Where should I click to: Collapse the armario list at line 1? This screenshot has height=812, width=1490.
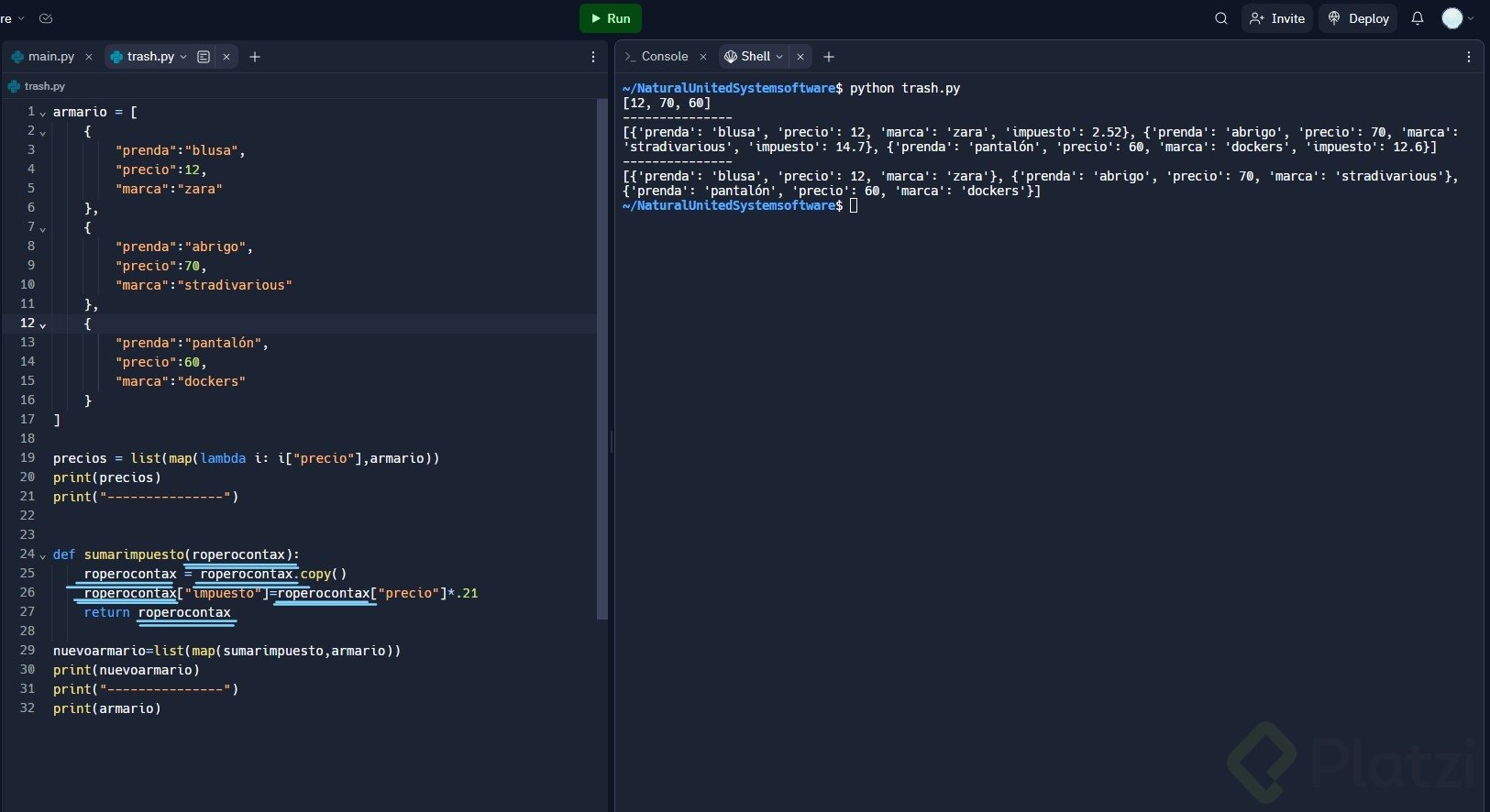[43, 114]
